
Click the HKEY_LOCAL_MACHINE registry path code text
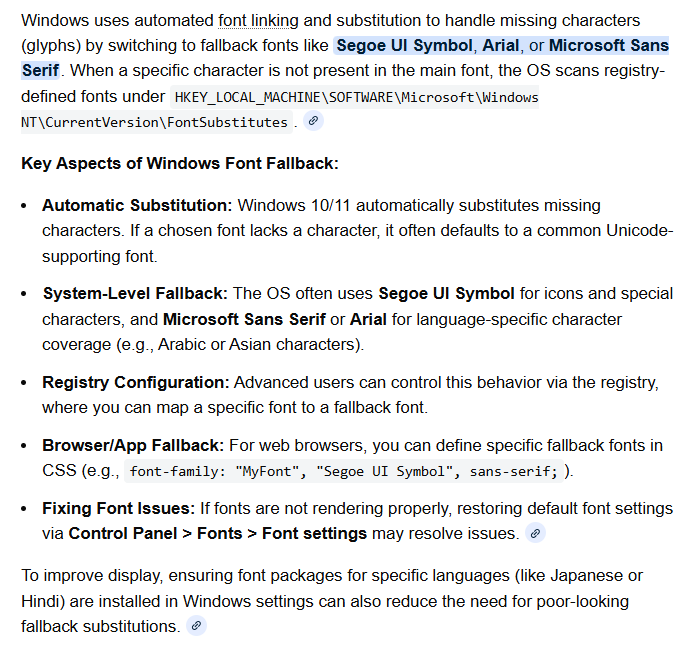(356, 97)
